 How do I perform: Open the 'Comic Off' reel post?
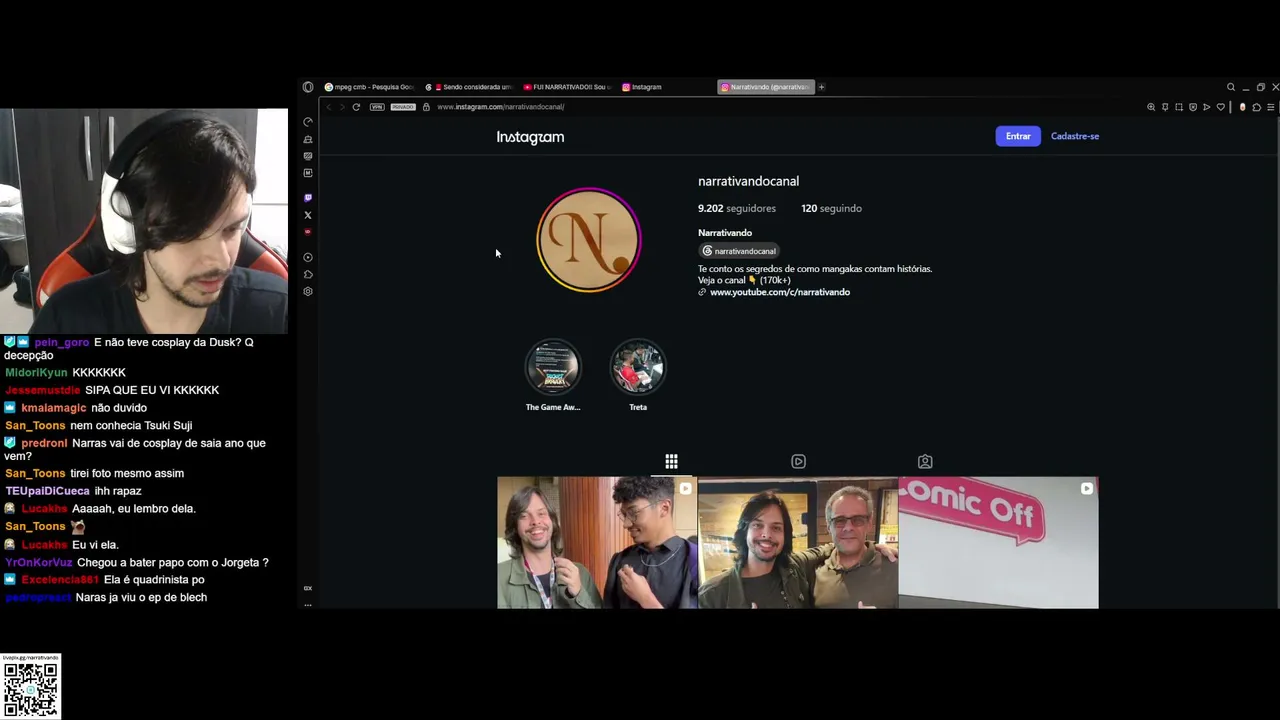pos(999,542)
